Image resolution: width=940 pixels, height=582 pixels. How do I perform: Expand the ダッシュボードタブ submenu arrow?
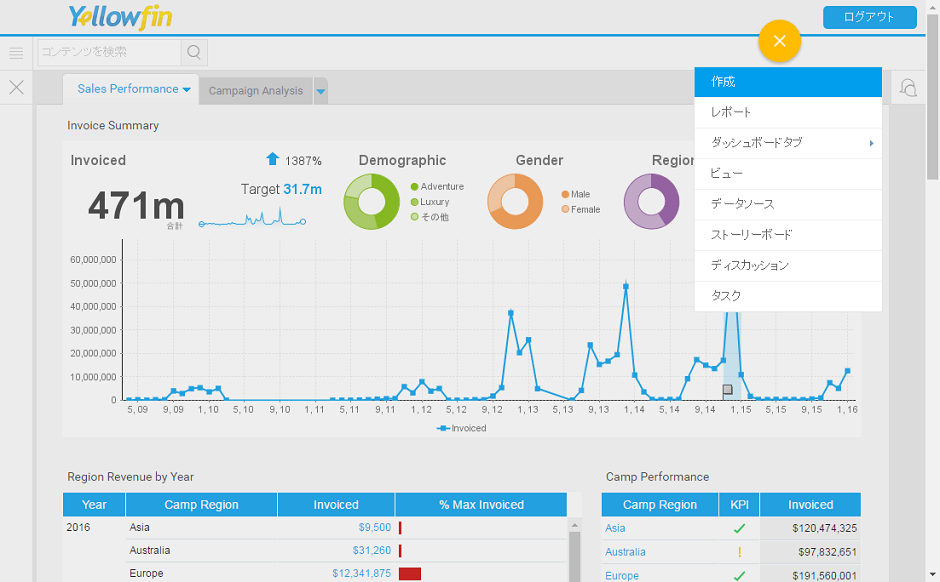[x=871, y=143]
